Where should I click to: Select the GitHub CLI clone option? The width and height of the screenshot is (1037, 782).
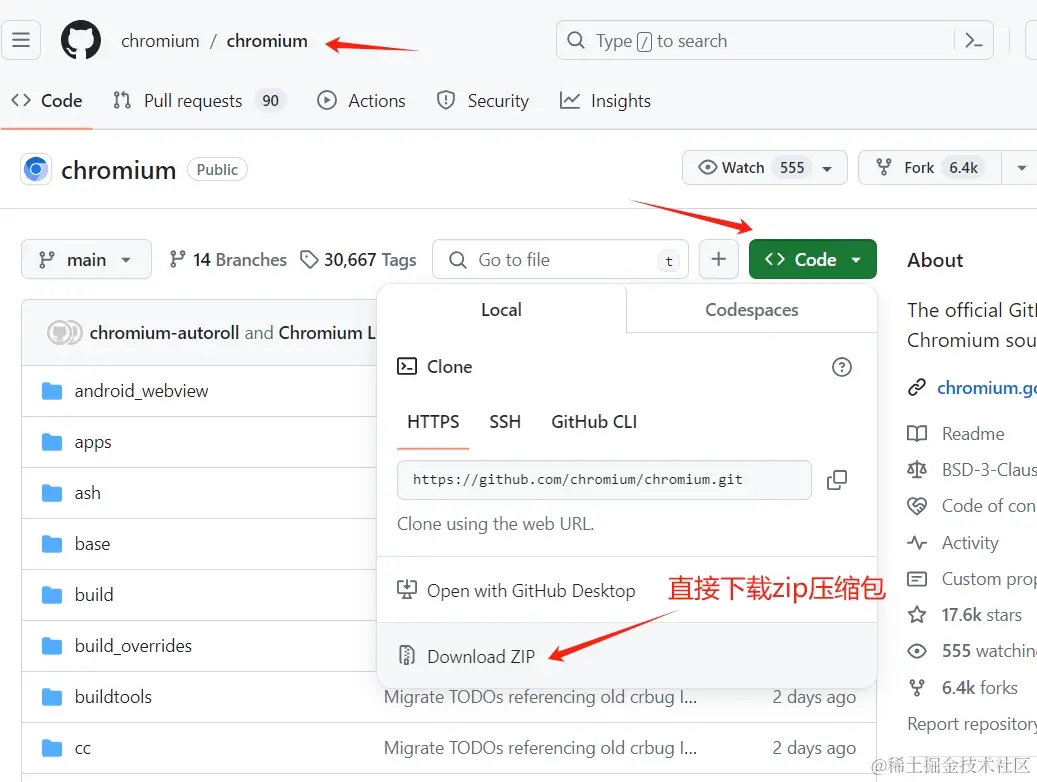pyautogui.click(x=594, y=422)
